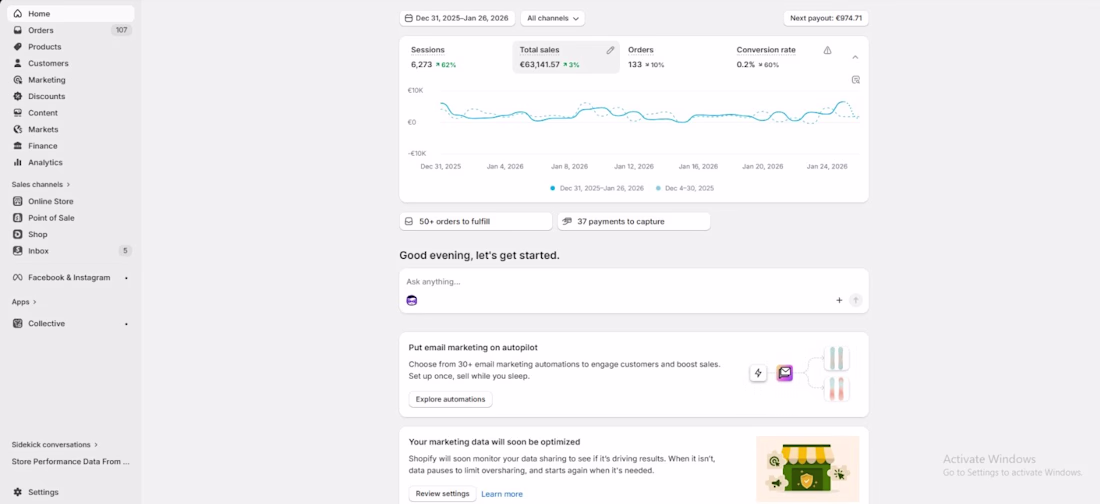Click the plus icon in the ask box
Screen dimensions: 1100x504
(839, 300)
